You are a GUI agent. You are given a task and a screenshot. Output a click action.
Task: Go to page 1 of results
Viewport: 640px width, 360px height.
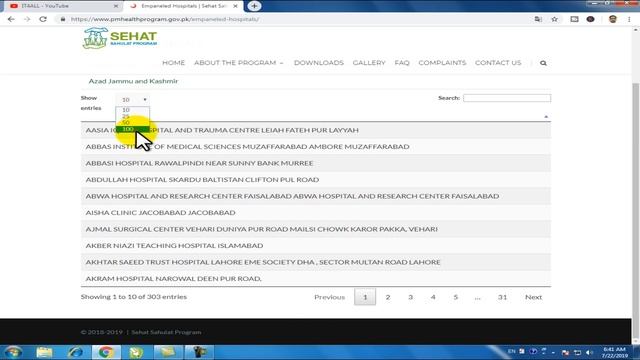[x=365, y=297]
